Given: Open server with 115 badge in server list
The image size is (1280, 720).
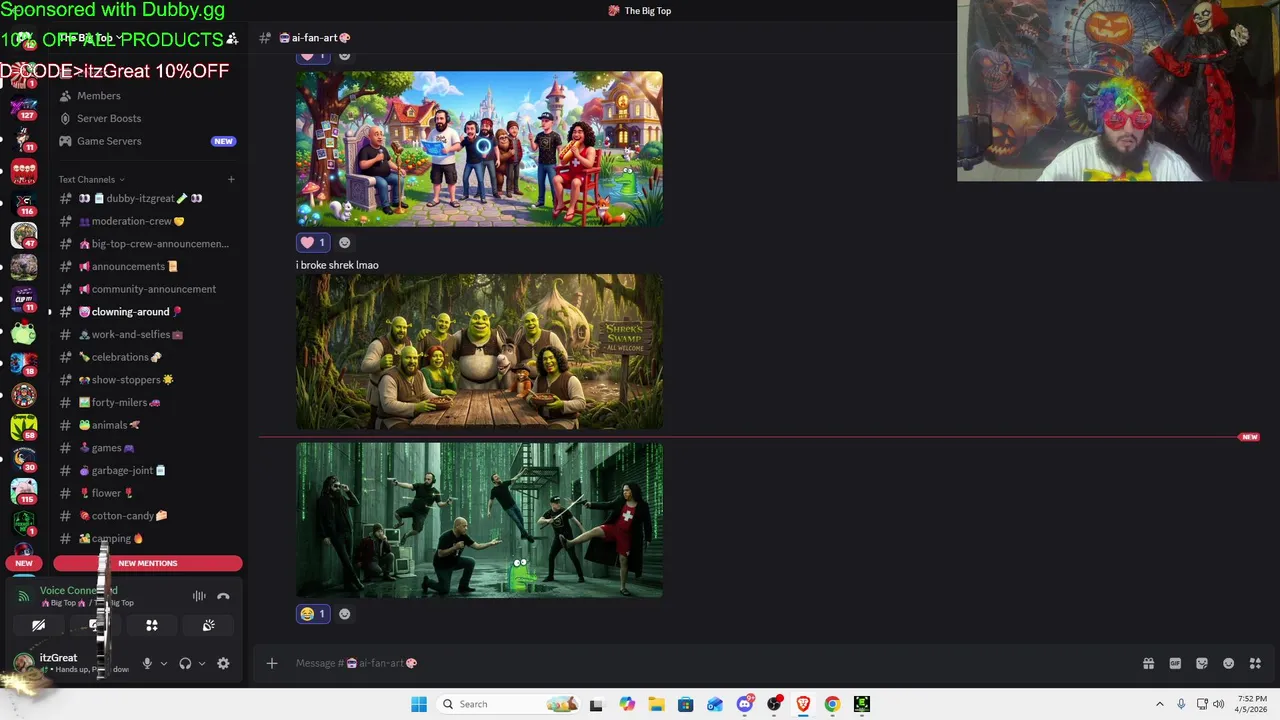Looking at the screenshot, I should [x=24, y=491].
